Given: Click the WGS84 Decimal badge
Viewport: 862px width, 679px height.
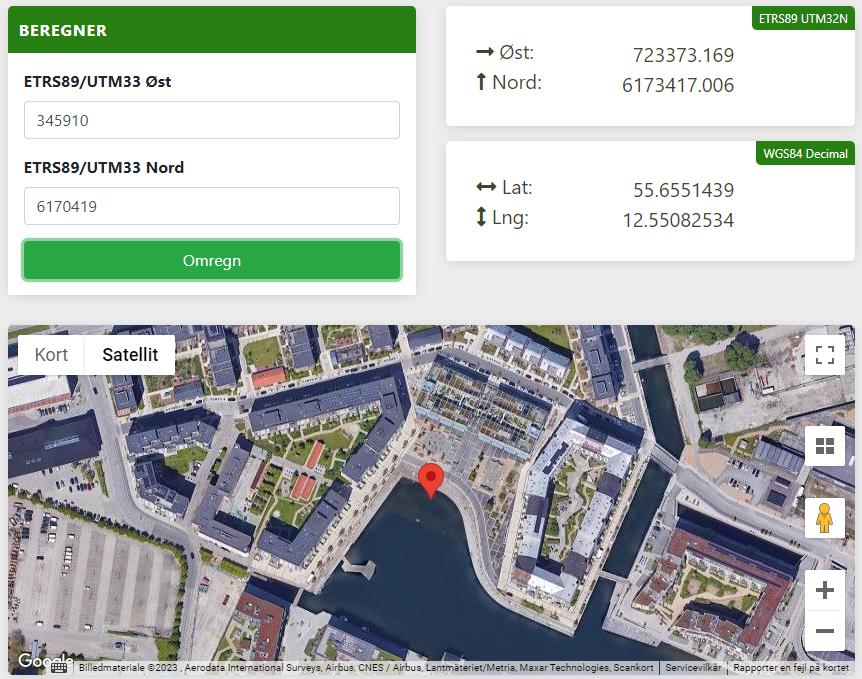Looking at the screenshot, I should coord(805,153).
